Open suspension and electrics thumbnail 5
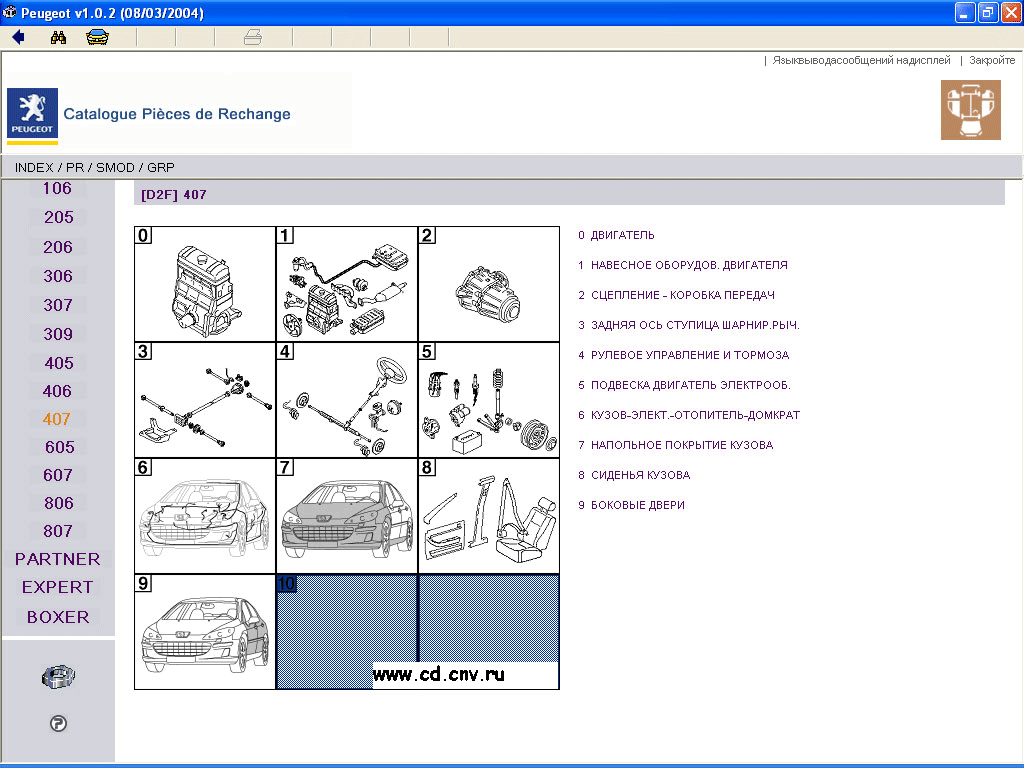The width and height of the screenshot is (1024, 768). [488, 400]
